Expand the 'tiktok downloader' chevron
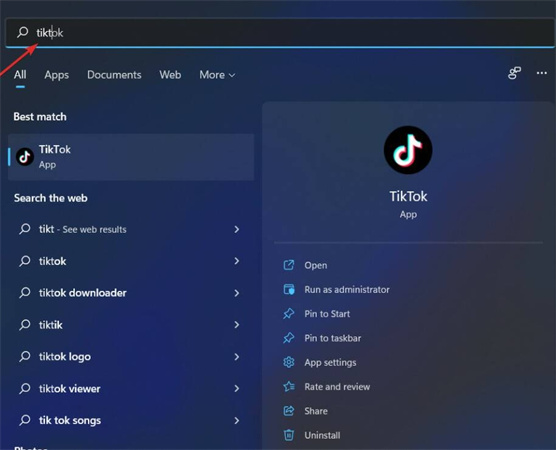Image resolution: width=556 pixels, height=450 pixels. [x=237, y=293]
